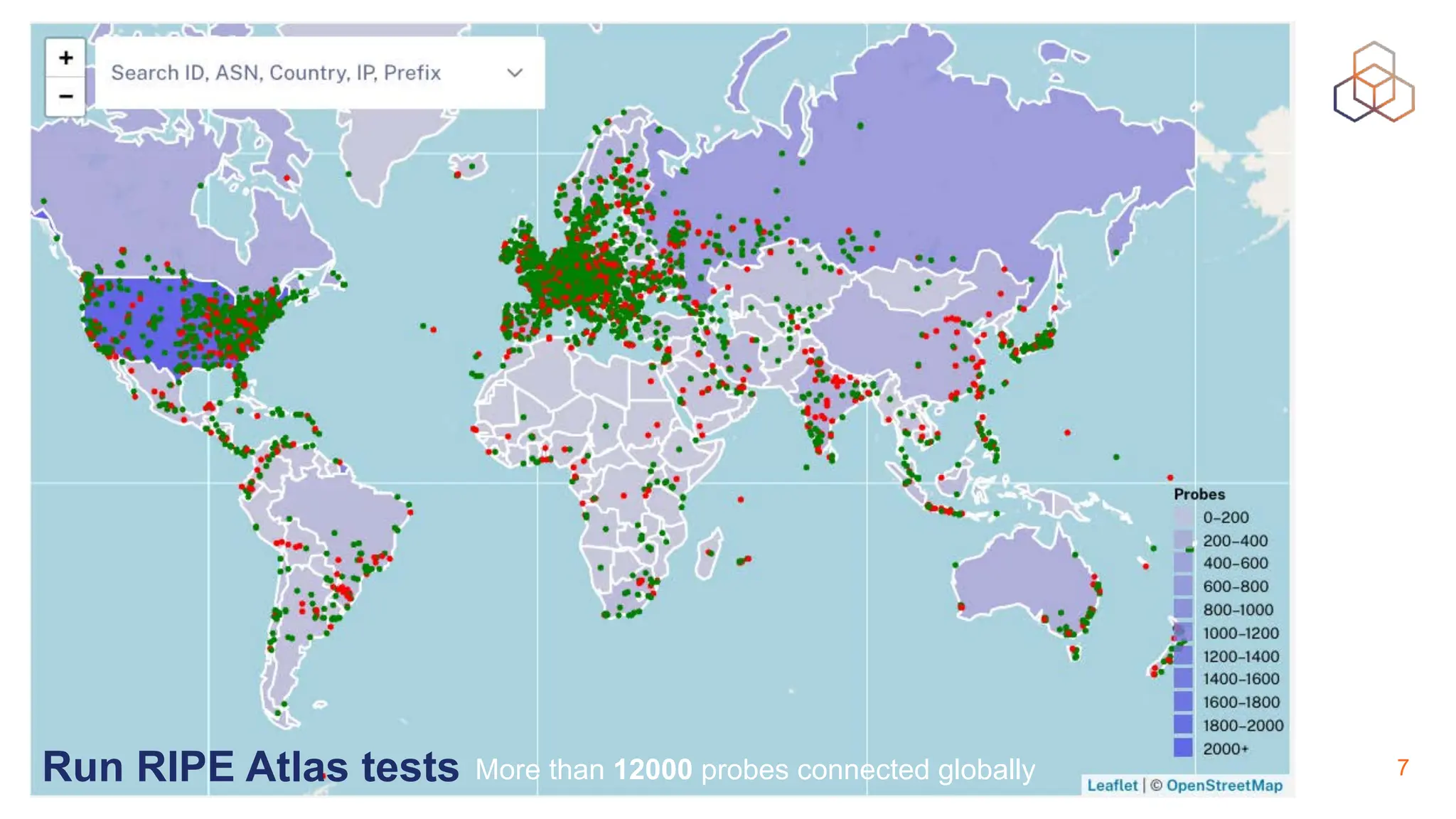This screenshot has width=1456, height=819.
Task: Click the '200–400' legend label
Action: [x=1236, y=540]
